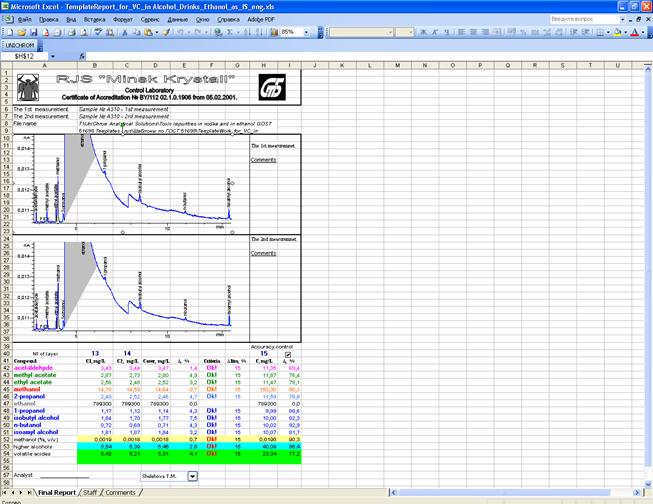
Task: Open the Данные menu
Action: pyautogui.click(x=177, y=20)
